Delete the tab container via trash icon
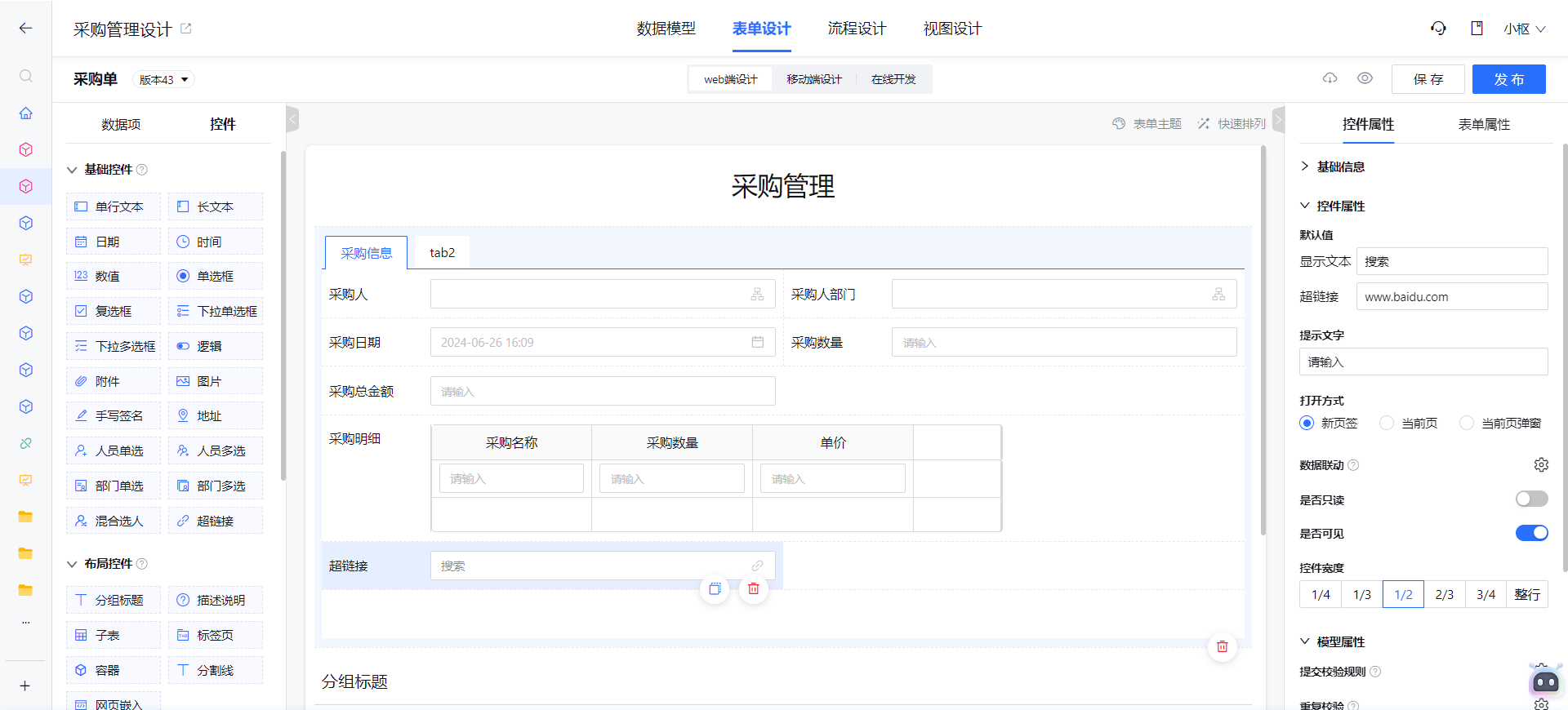The width and height of the screenshot is (1568, 710). (1222, 646)
